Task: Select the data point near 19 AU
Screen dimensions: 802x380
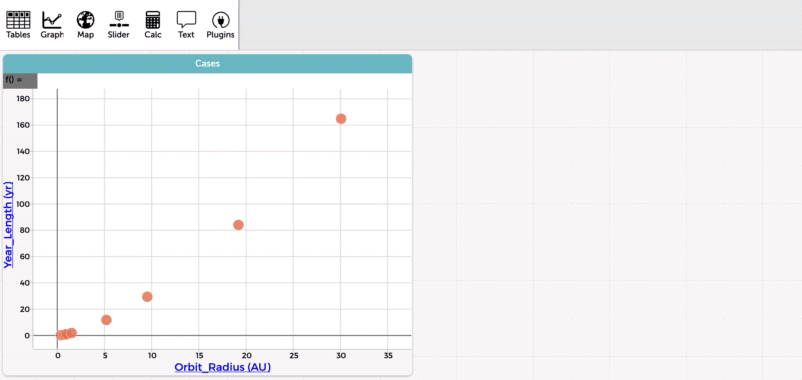Action: (x=238, y=225)
